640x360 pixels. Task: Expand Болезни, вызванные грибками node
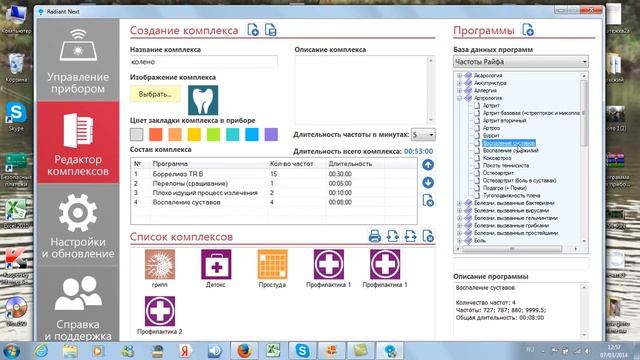click(x=460, y=225)
